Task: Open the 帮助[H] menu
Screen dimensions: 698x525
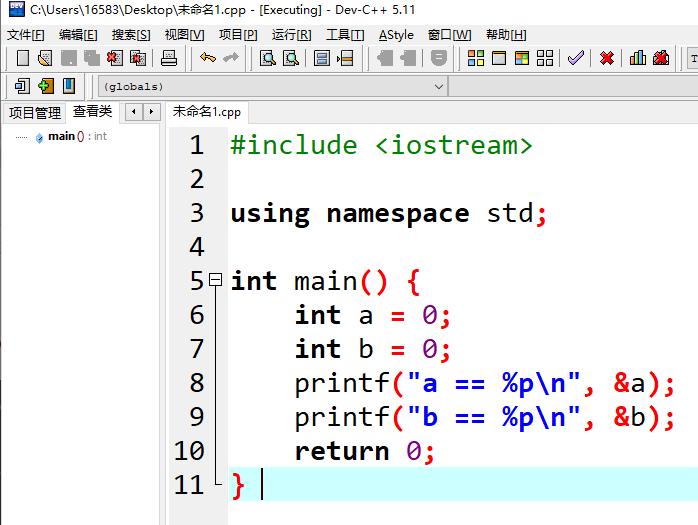Action: [x=506, y=35]
